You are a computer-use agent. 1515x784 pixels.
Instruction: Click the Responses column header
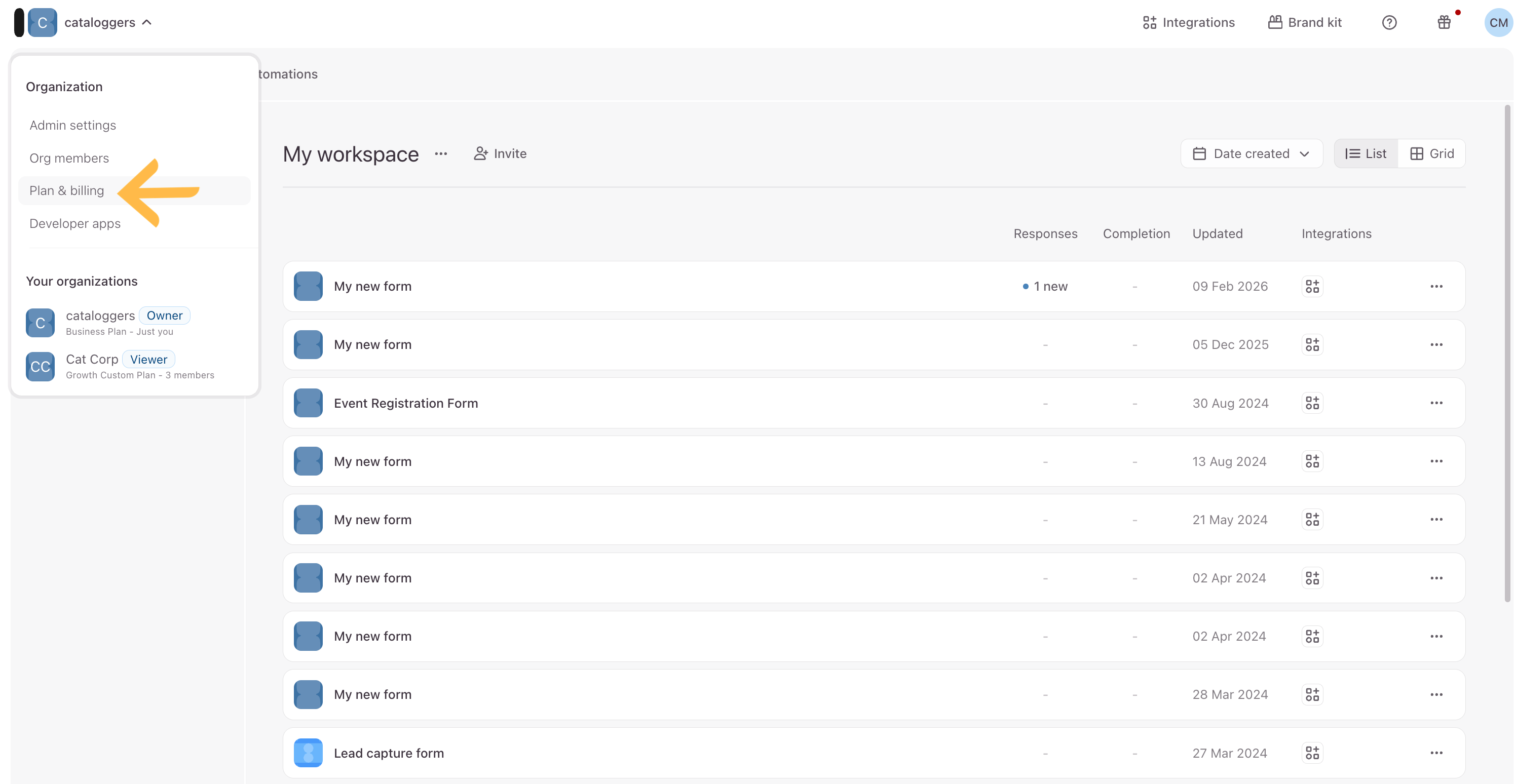coord(1045,234)
